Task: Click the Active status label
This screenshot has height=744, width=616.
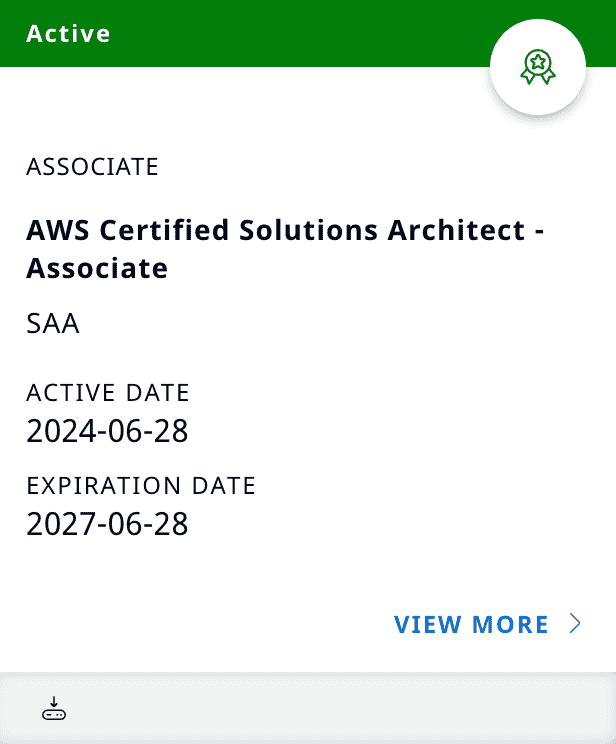Action: tap(68, 33)
